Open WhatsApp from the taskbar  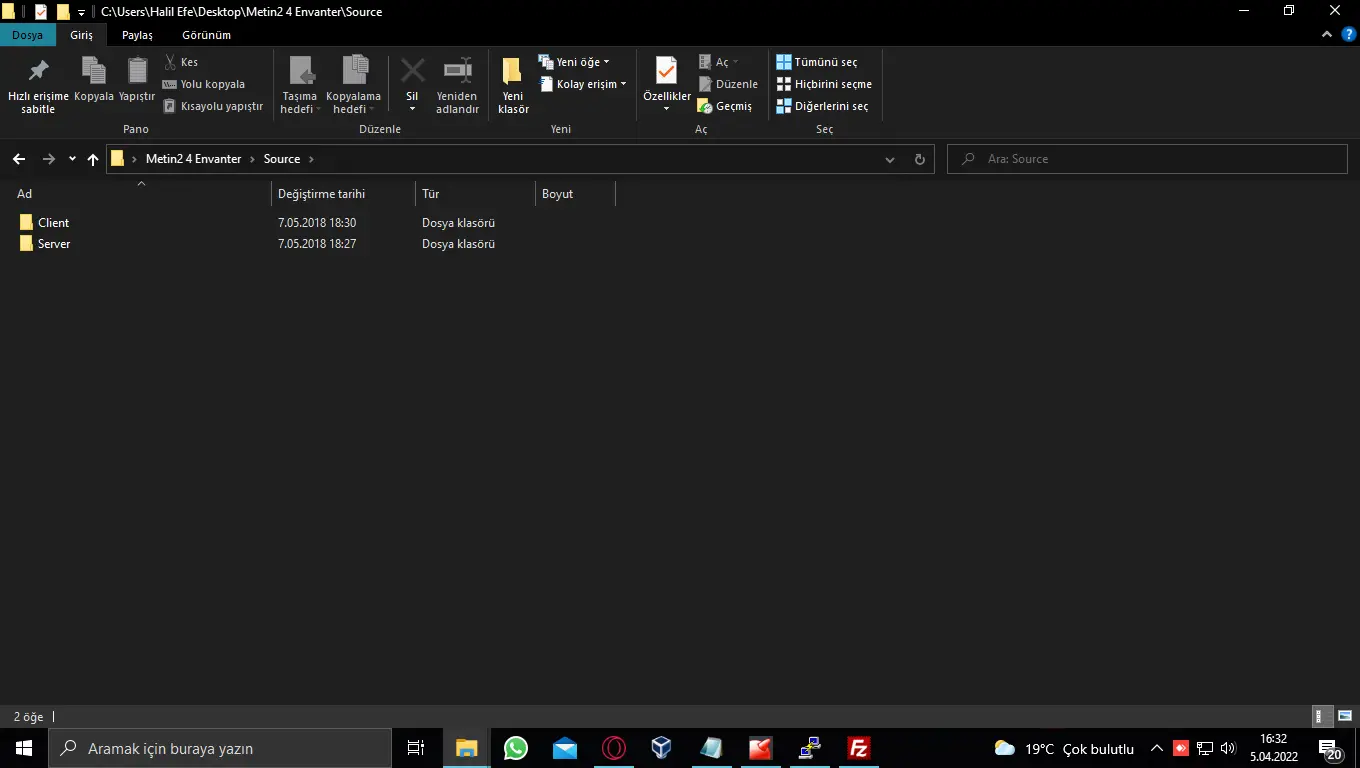516,748
